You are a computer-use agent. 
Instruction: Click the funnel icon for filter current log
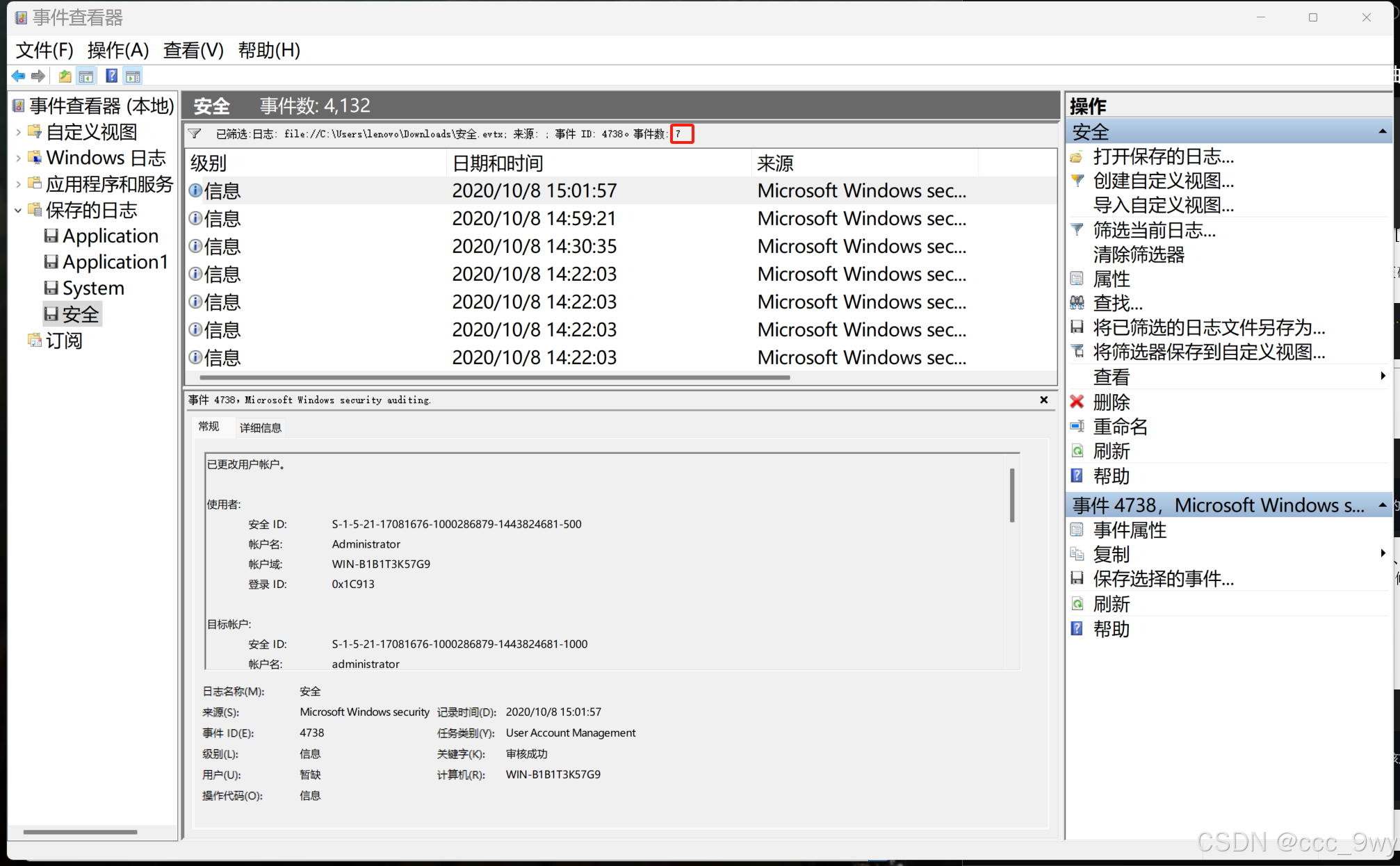1077,229
